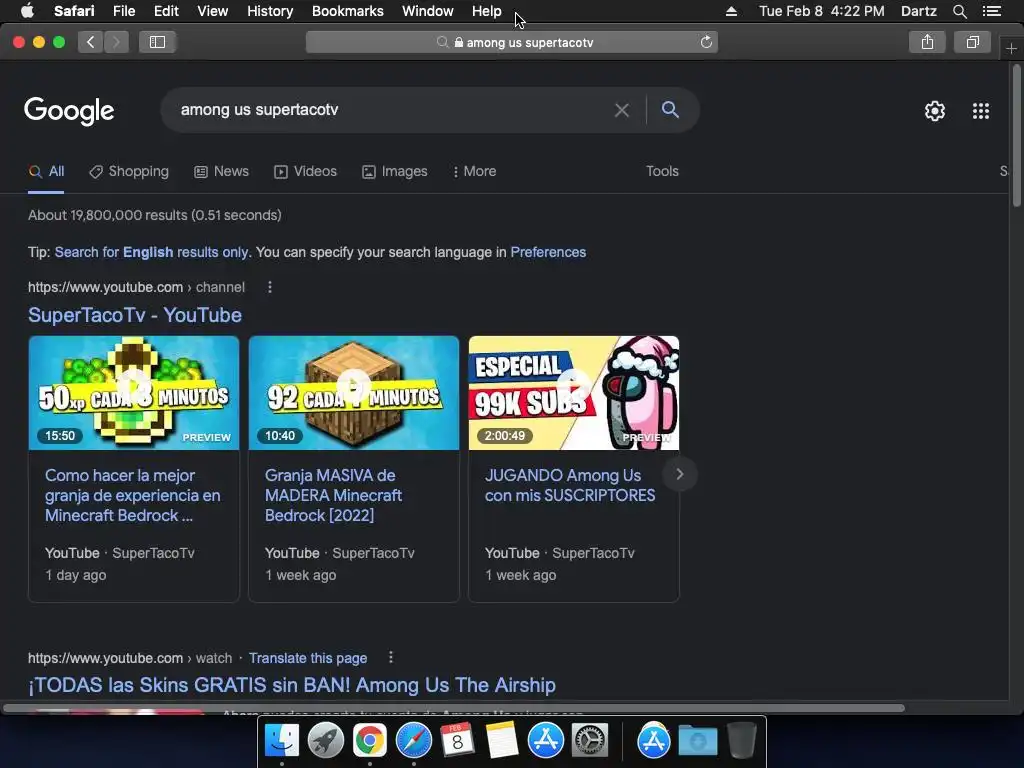
Task: Click the Safari forward navigation arrow
Action: 116,42
